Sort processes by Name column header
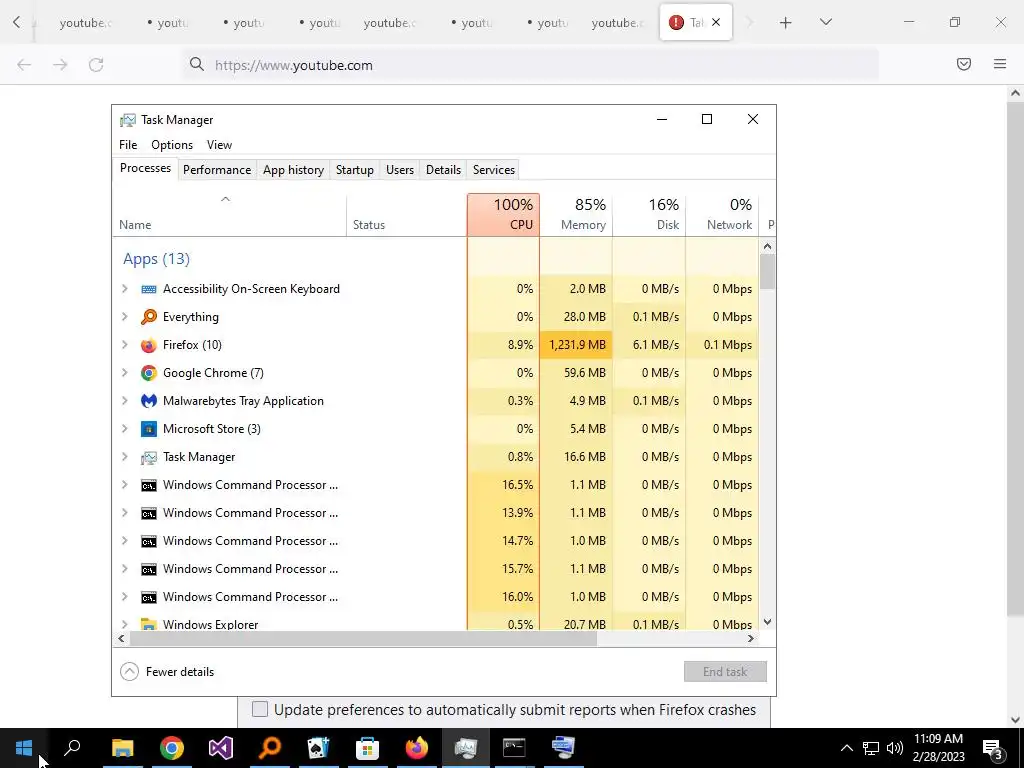 [229, 215]
